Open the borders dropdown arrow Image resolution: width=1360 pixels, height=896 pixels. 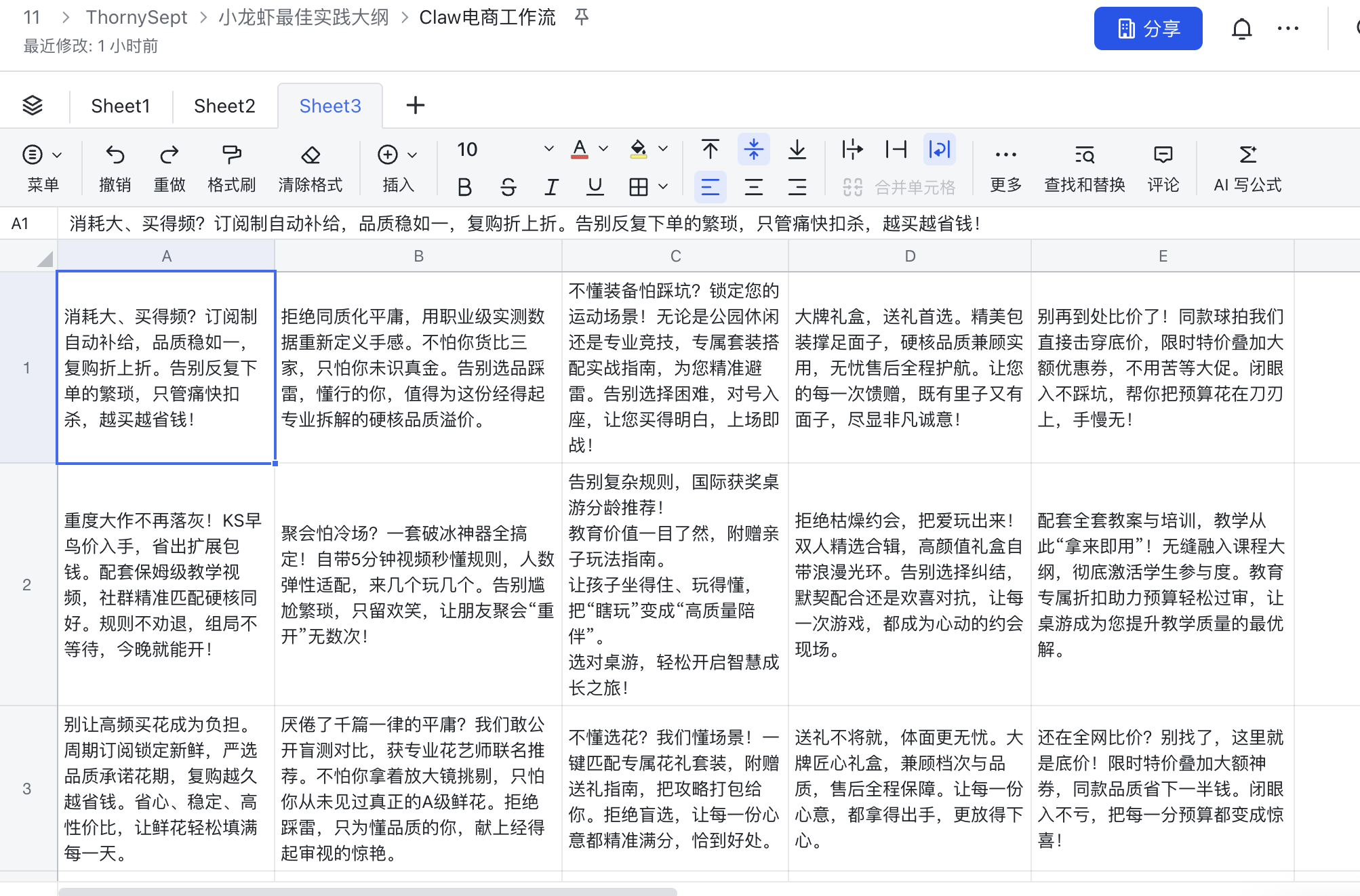664,187
